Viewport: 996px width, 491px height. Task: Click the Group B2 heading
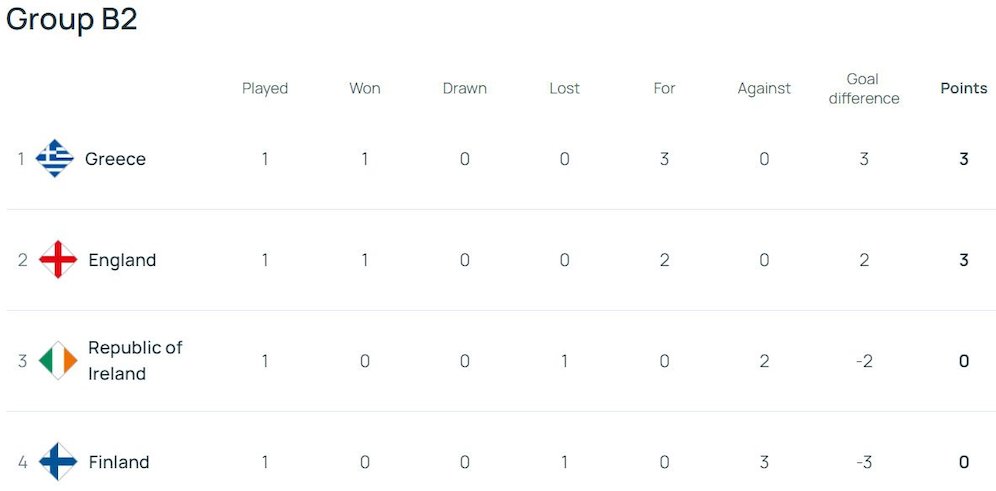(x=72, y=20)
